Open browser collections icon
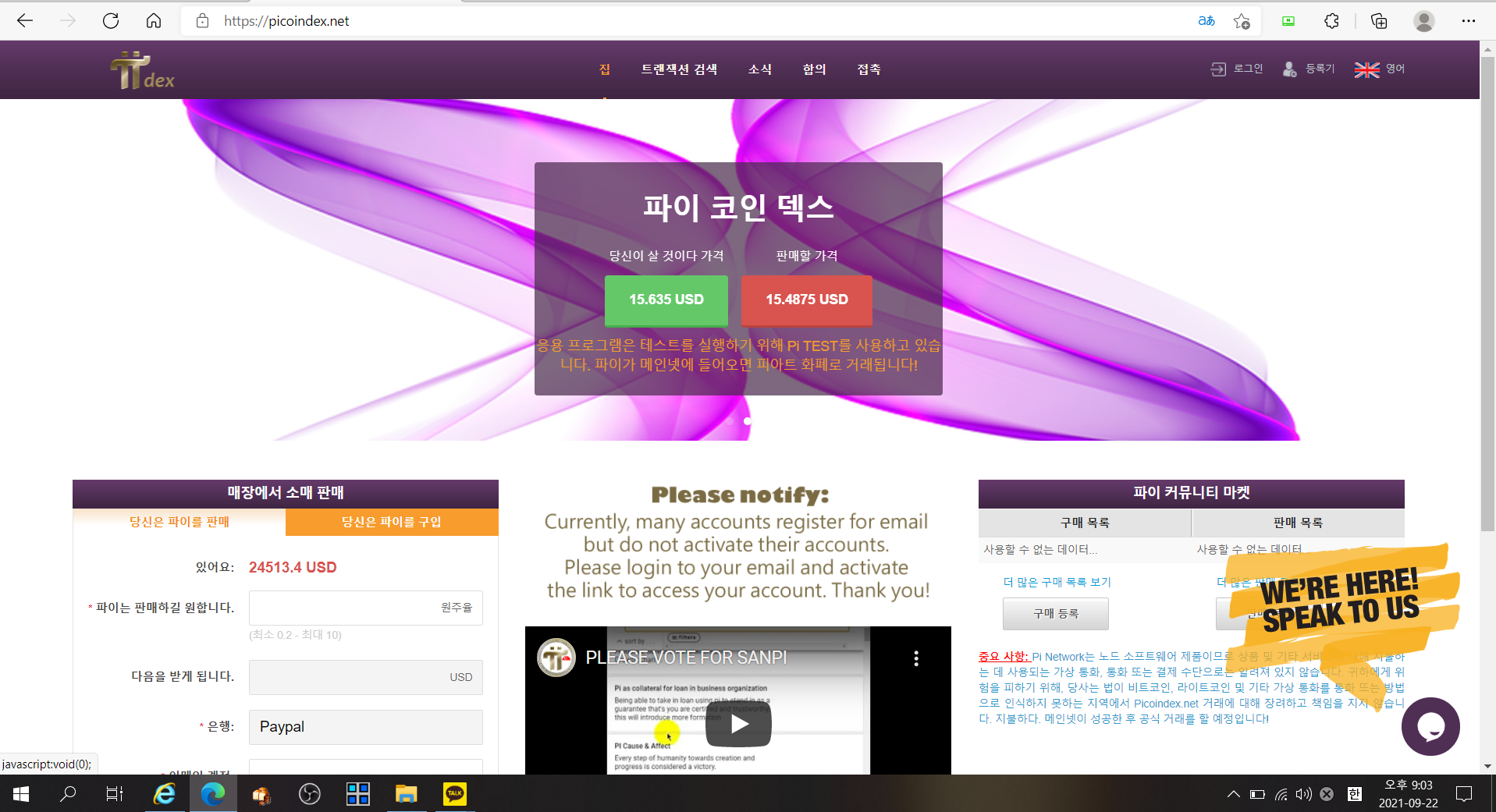1496x812 pixels. [1379, 21]
